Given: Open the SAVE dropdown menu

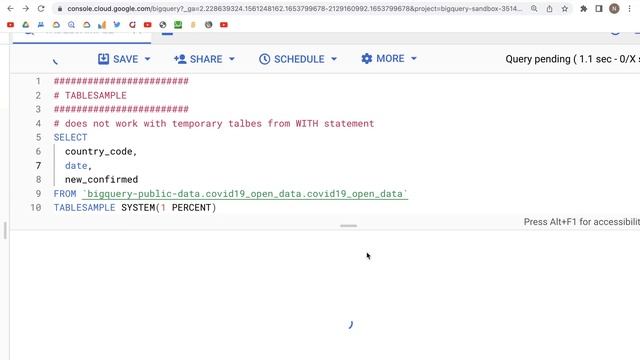Looking at the screenshot, I should point(124,59).
